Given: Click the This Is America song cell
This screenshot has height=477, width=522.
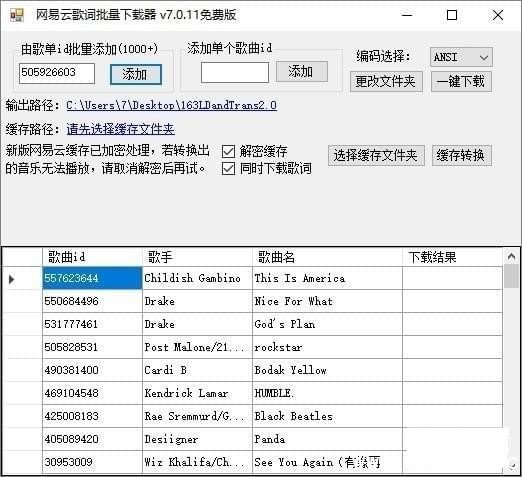Looking at the screenshot, I should click(327, 278).
